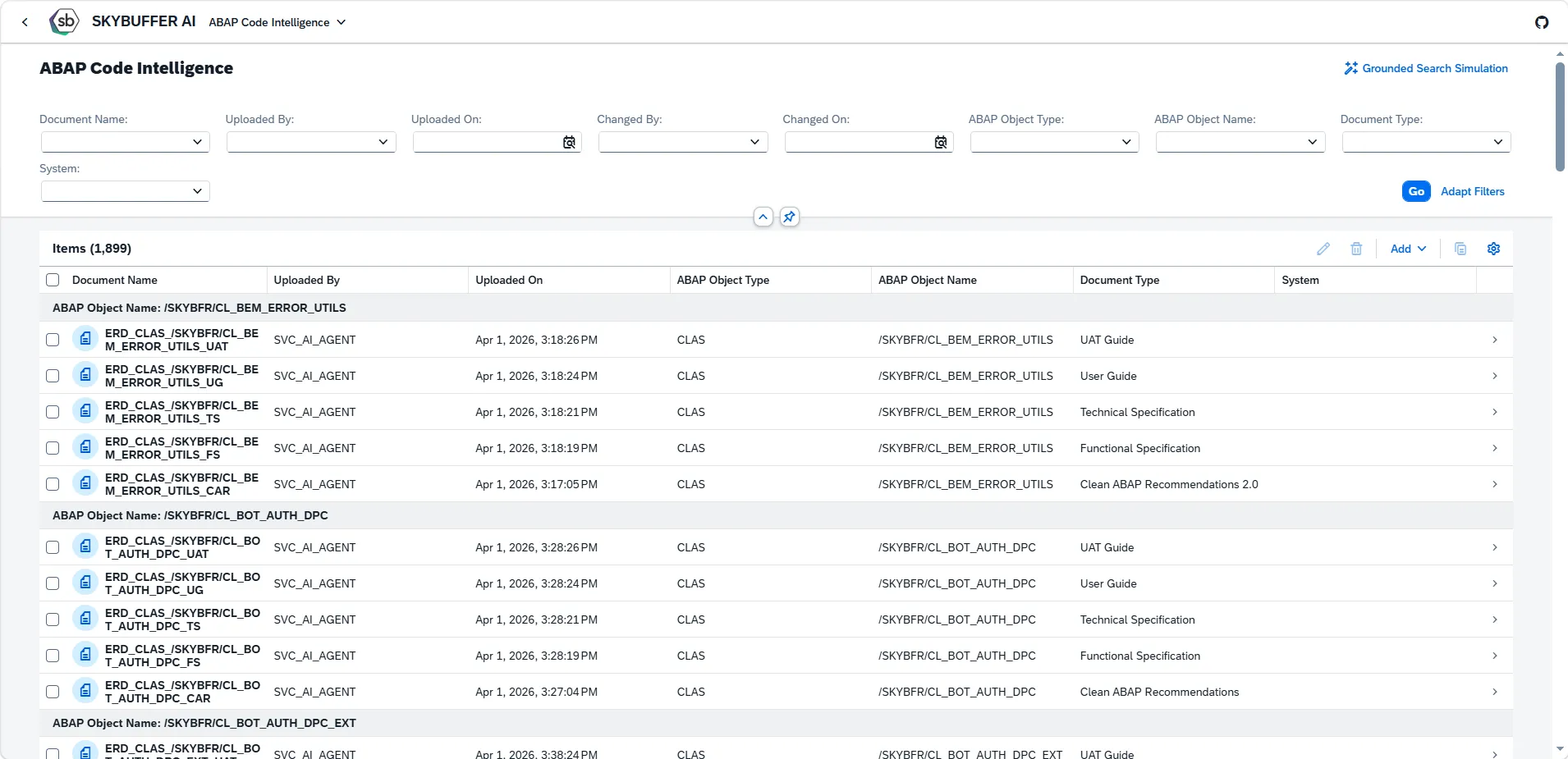Click document icon of ERD_CLAS_/SKYBFR/CL_BEM_ERROR_UTILS_UAT

pos(85,339)
